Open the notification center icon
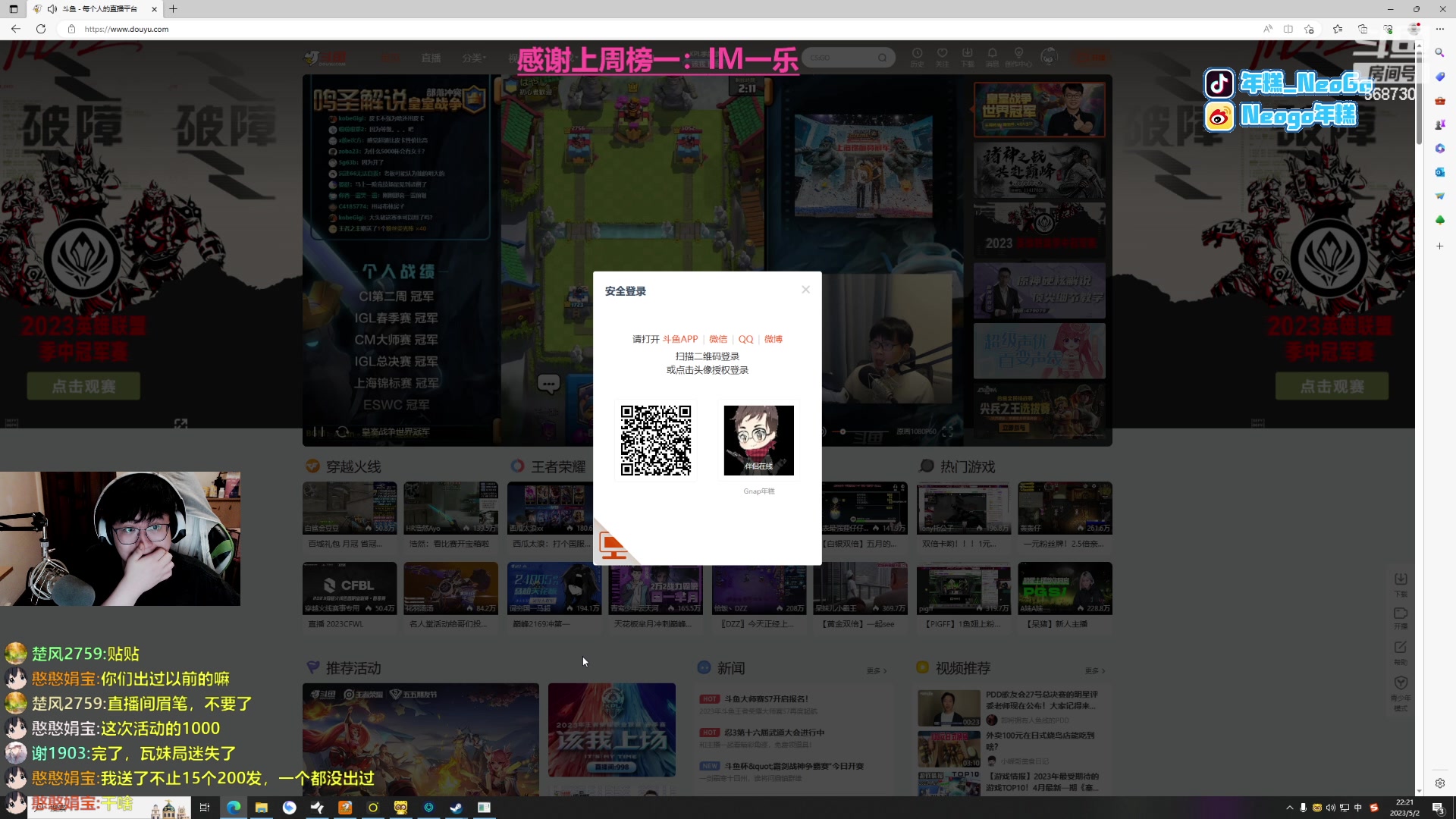 click(x=1438, y=808)
